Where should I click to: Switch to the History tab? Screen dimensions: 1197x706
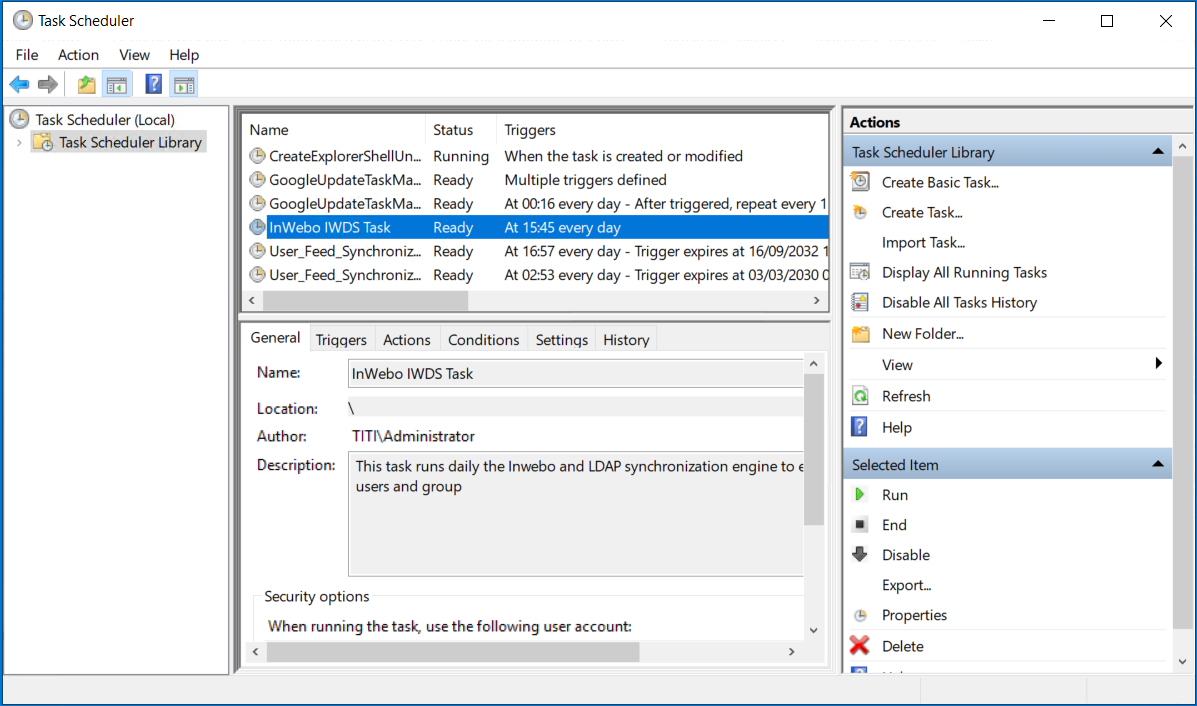click(626, 340)
